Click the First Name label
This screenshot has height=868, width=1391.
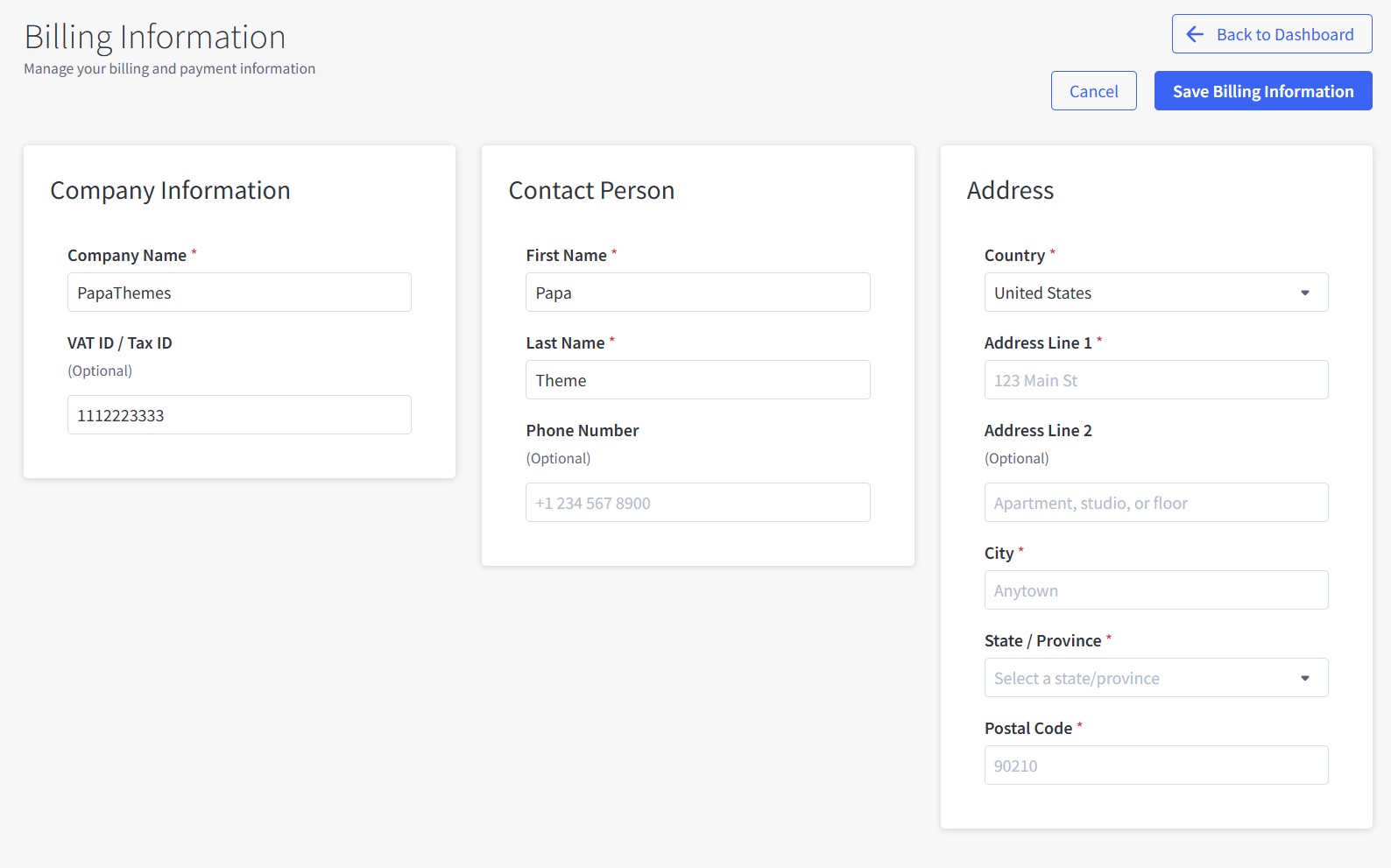pyautogui.click(x=567, y=256)
